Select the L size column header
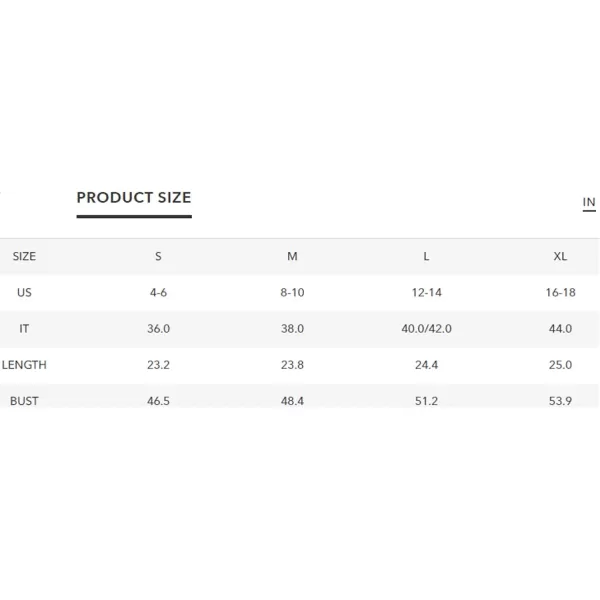Screen dimensions: 600x600 [426, 256]
